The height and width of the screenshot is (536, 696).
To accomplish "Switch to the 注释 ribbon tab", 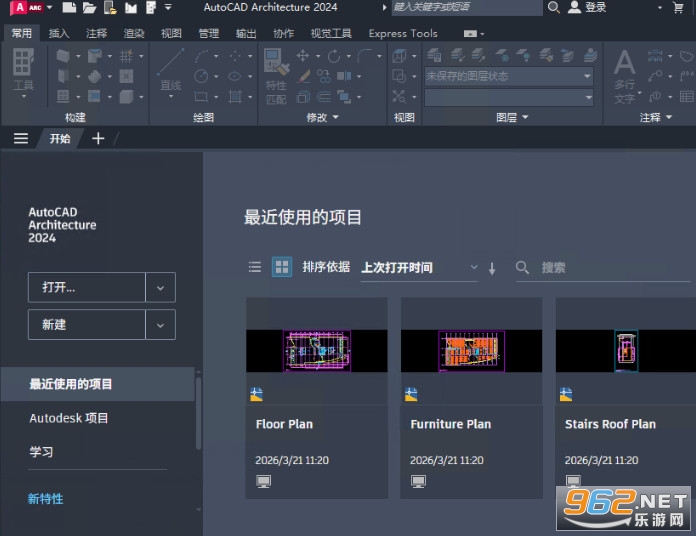I will click(96, 33).
